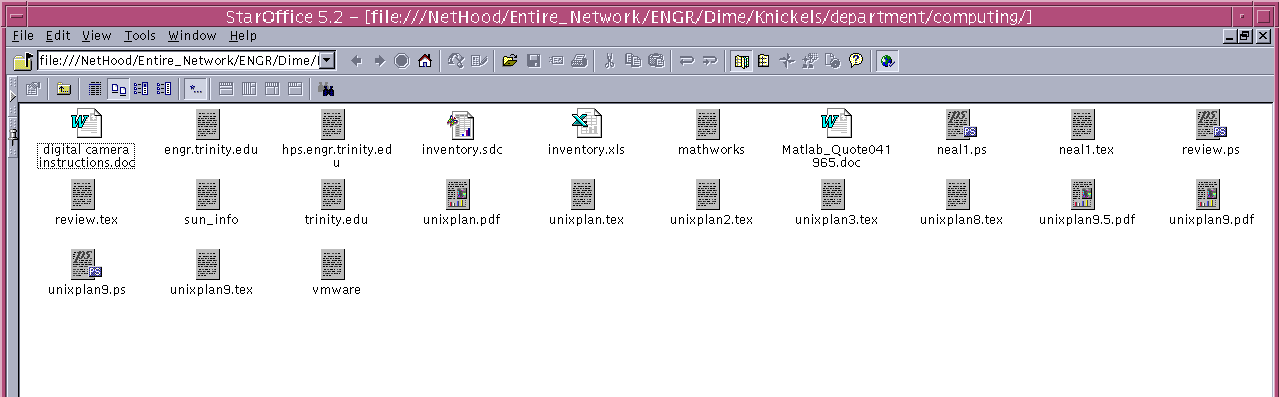Go up one folder level
Screen dimensions: 1279x397
(x=64, y=89)
